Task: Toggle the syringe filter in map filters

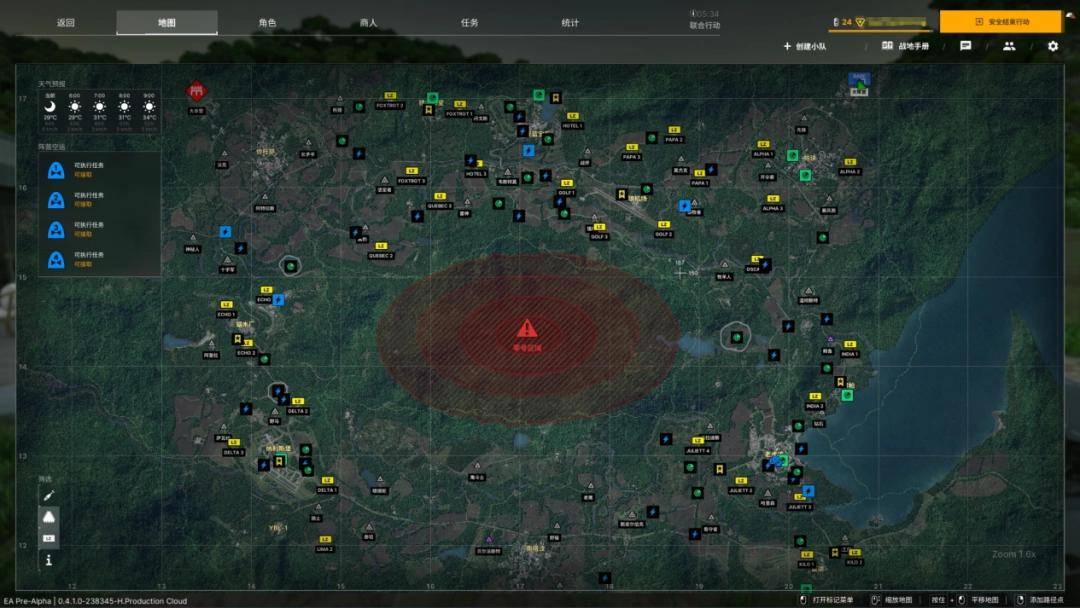Action: (48, 495)
